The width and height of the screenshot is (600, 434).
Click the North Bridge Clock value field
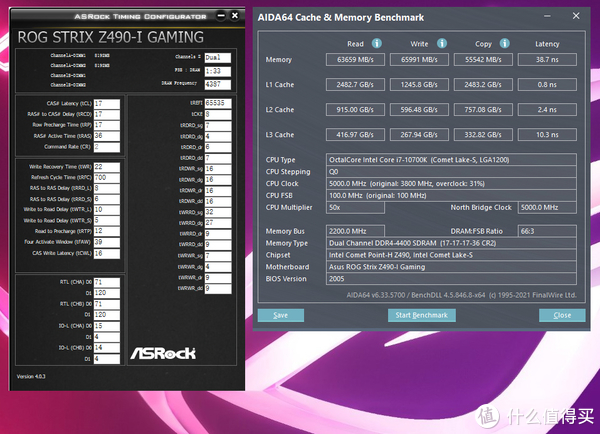tap(547, 207)
